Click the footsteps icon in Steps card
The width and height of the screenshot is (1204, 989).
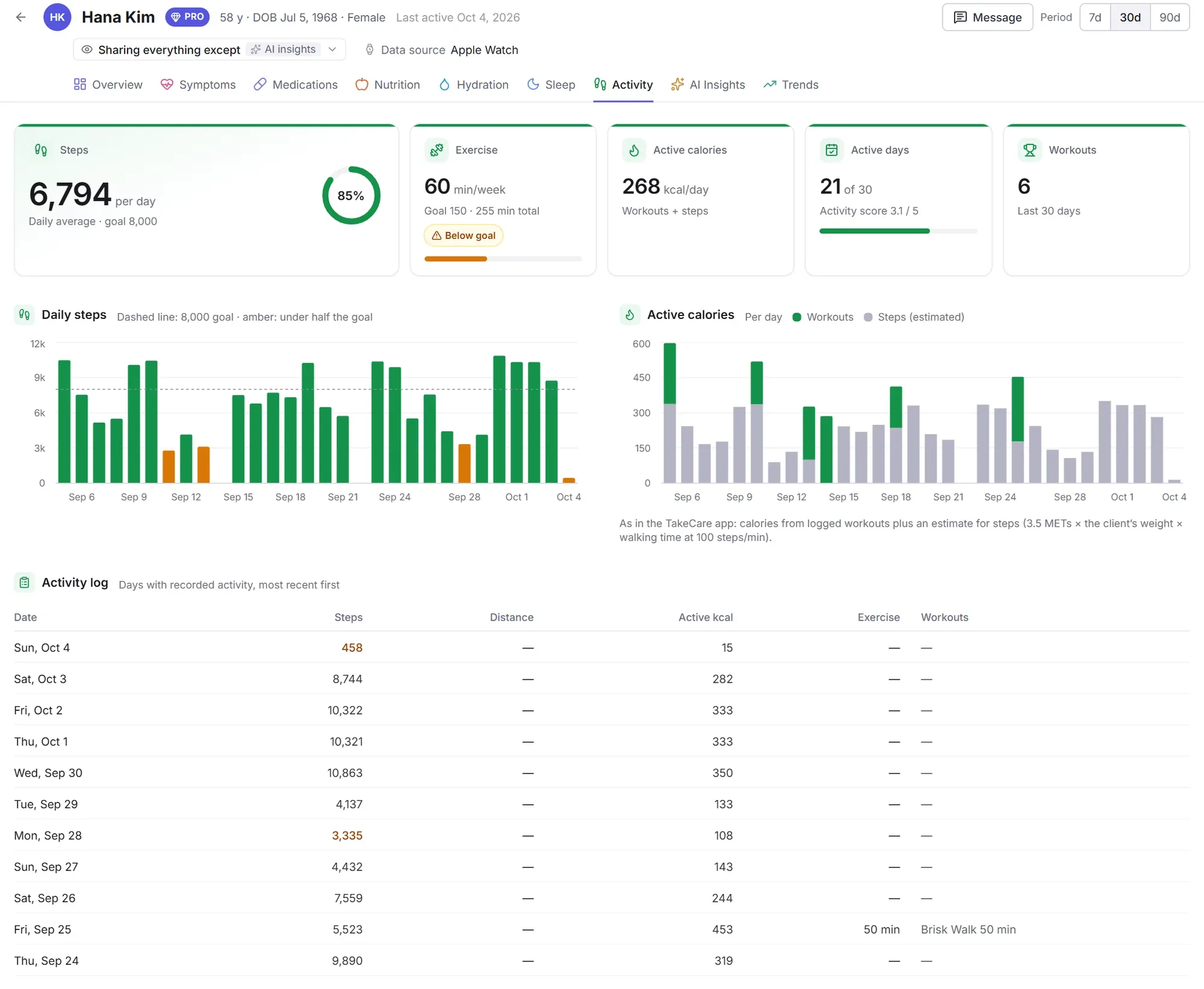(40, 150)
